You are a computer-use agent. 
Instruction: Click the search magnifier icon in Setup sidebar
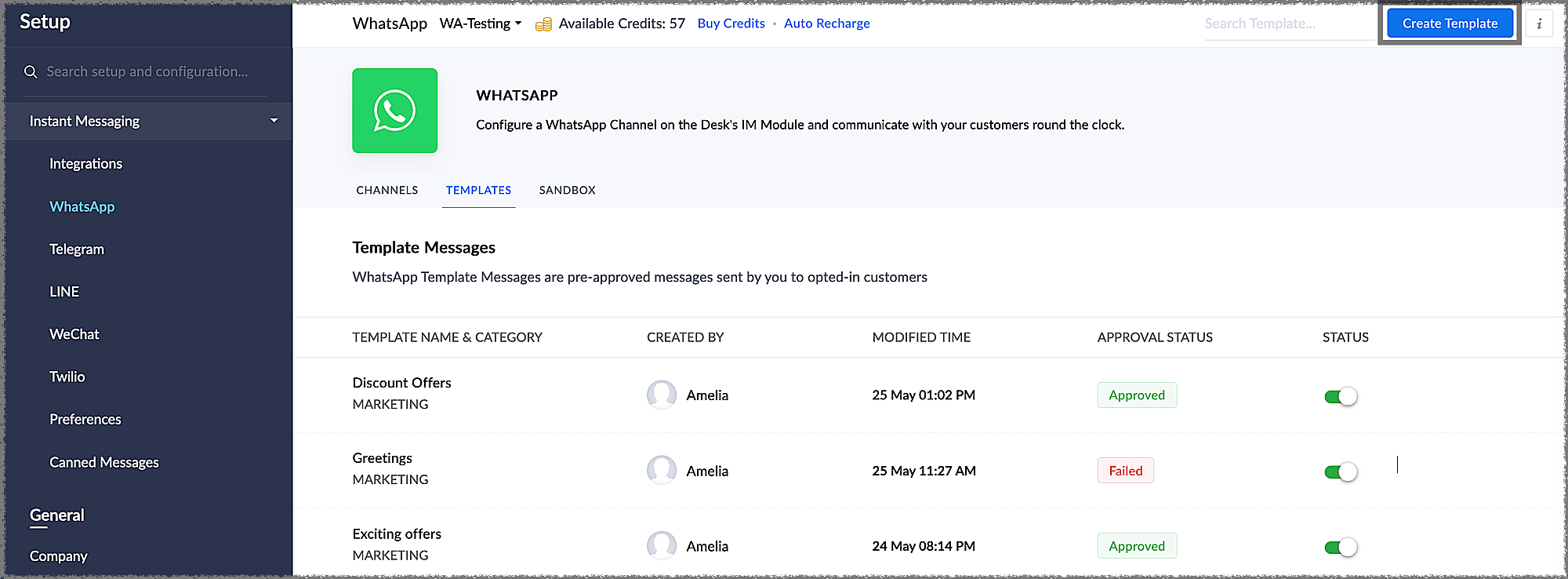31,72
